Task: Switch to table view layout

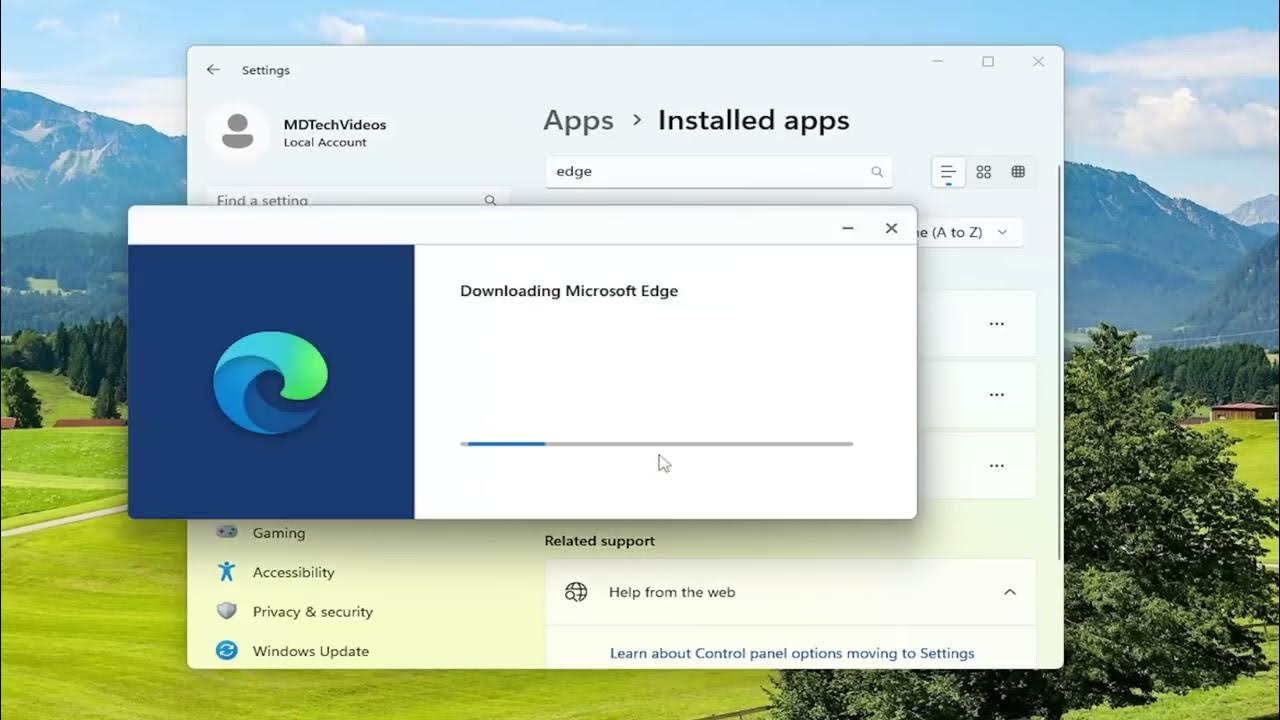Action: [1018, 172]
